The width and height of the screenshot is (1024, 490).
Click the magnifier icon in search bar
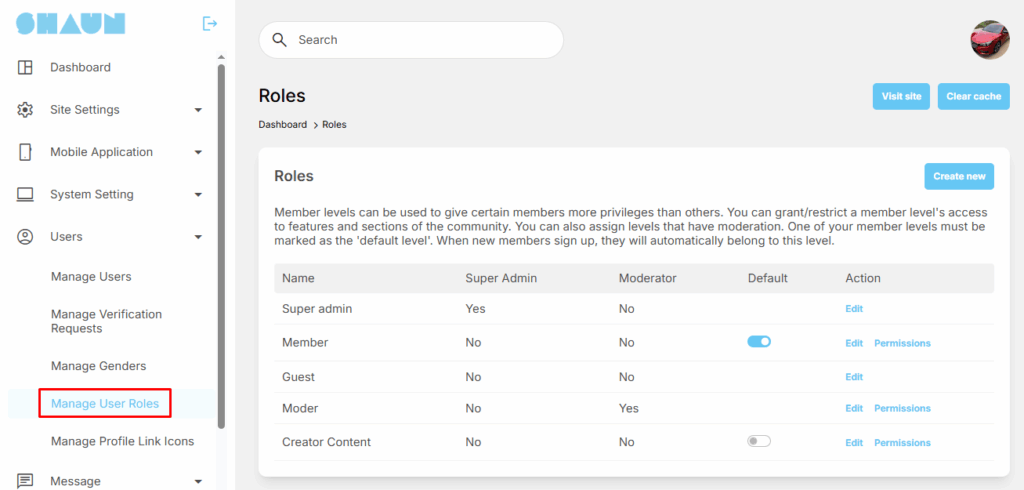tap(279, 40)
